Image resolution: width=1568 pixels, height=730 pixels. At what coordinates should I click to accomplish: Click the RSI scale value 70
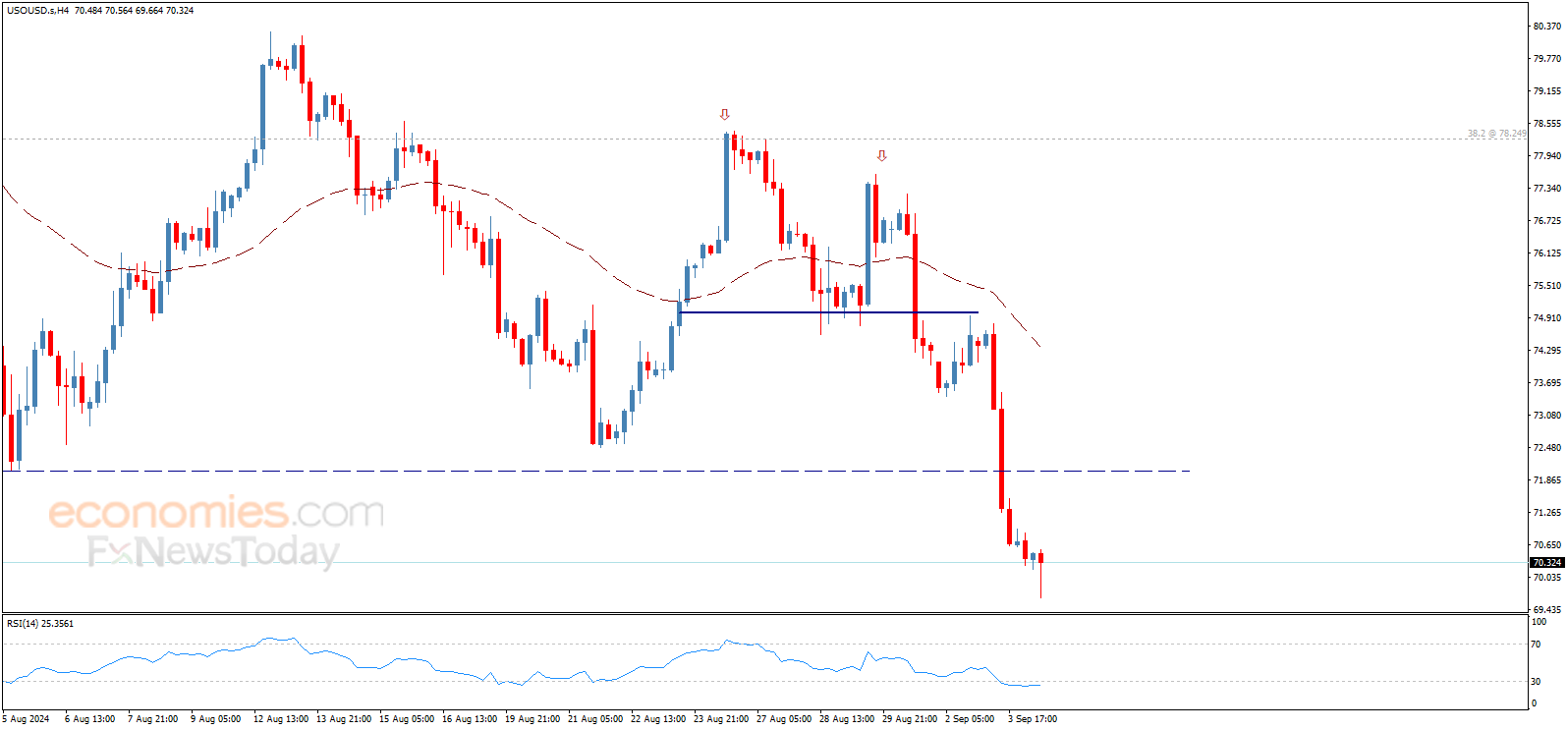pyautogui.click(x=1538, y=646)
